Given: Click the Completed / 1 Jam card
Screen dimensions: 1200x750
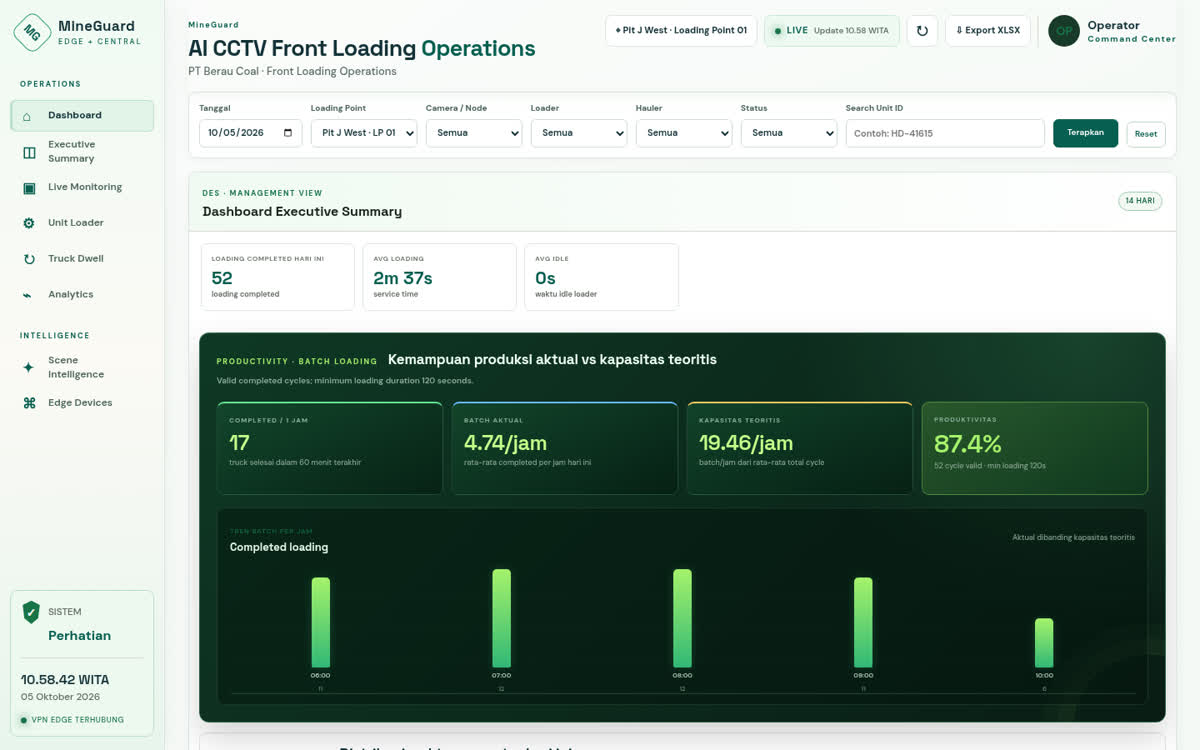Looking at the screenshot, I should click(x=330, y=448).
